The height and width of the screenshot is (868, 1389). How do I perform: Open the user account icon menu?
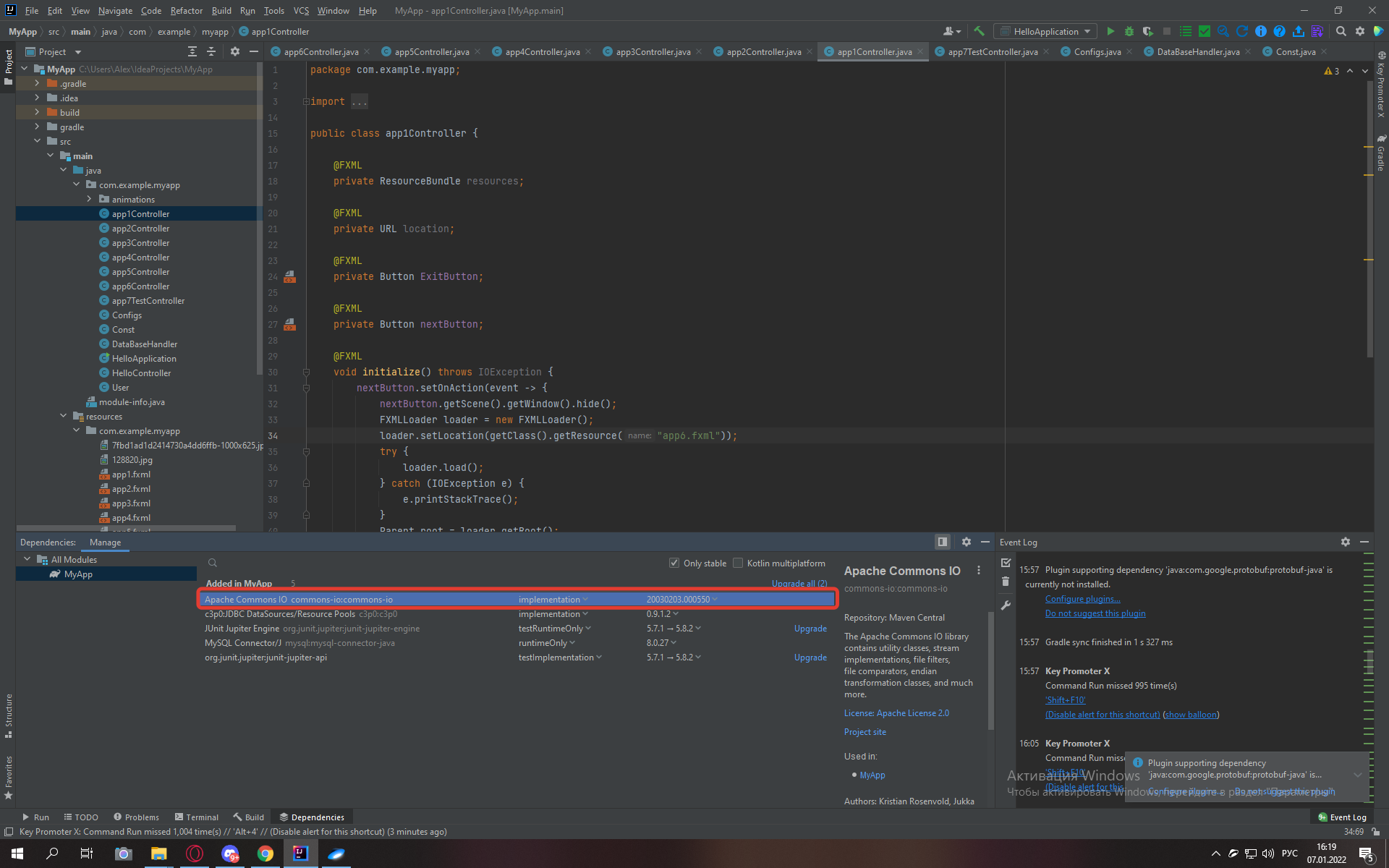[x=951, y=31]
